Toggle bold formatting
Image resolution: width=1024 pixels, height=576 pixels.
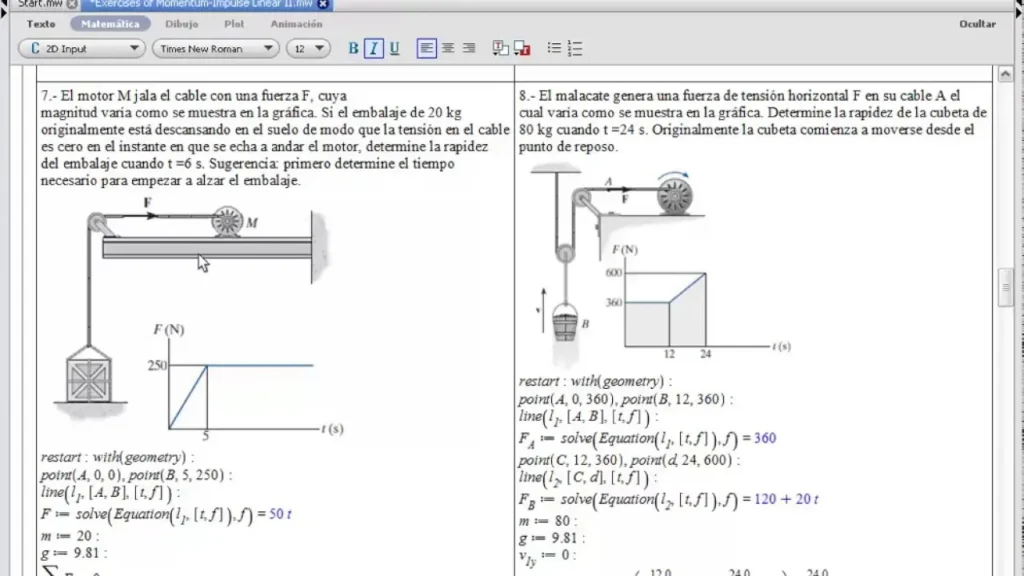[353, 48]
